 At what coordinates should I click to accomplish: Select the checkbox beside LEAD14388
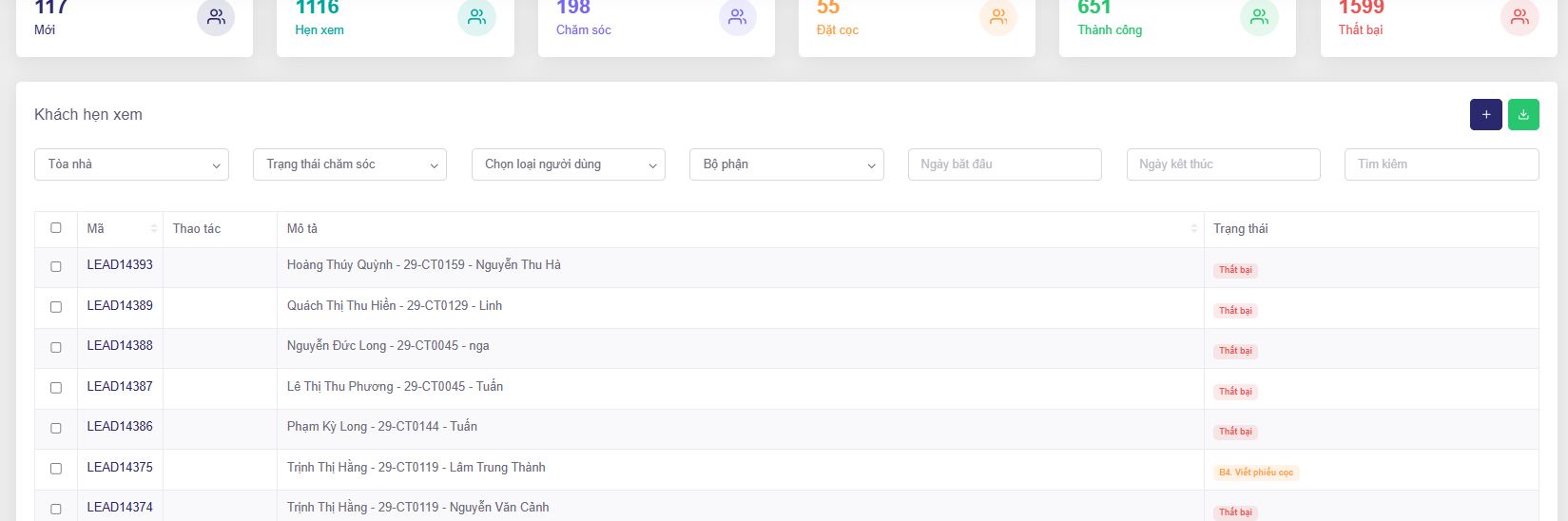[56, 348]
